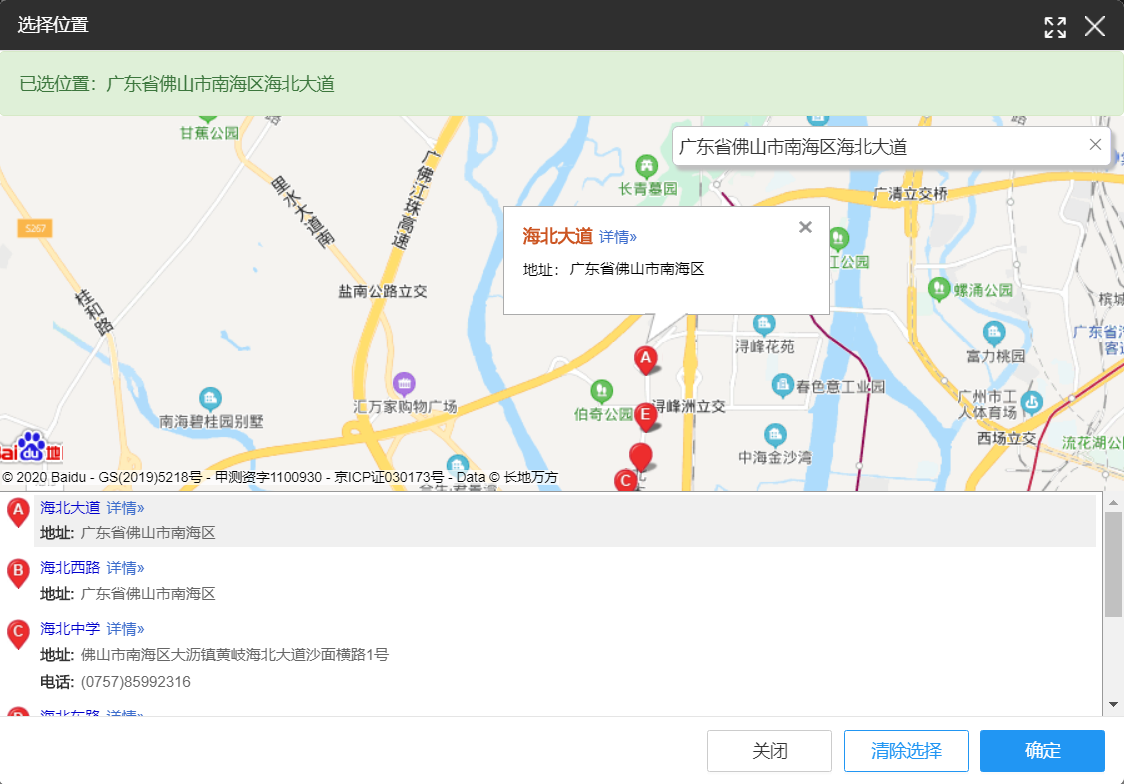The image size is (1124, 784).
Task: Click results list scroll down arrow
Action: [1113, 704]
